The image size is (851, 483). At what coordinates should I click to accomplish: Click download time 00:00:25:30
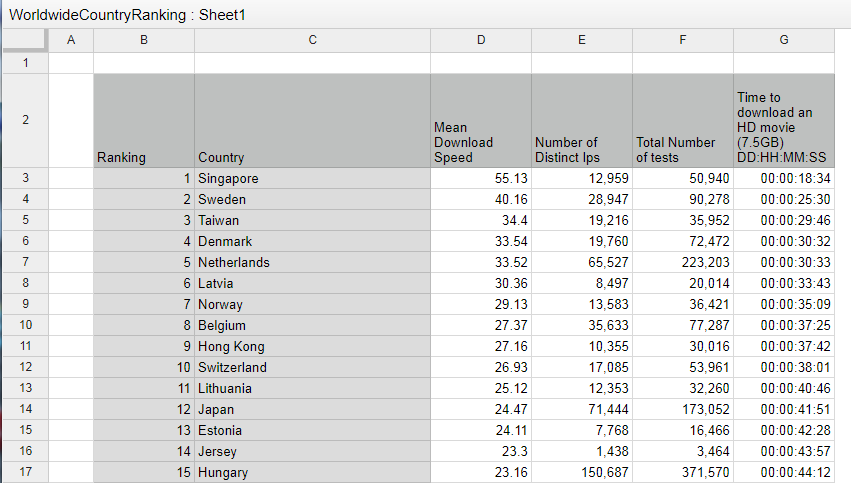pos(784,199)
